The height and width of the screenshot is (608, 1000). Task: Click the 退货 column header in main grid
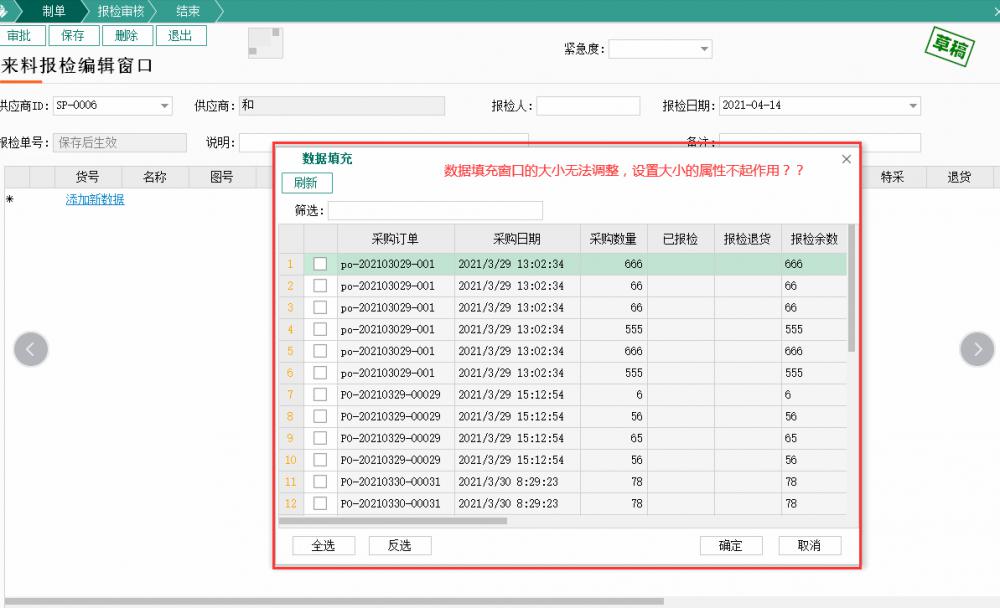point(959,177)
